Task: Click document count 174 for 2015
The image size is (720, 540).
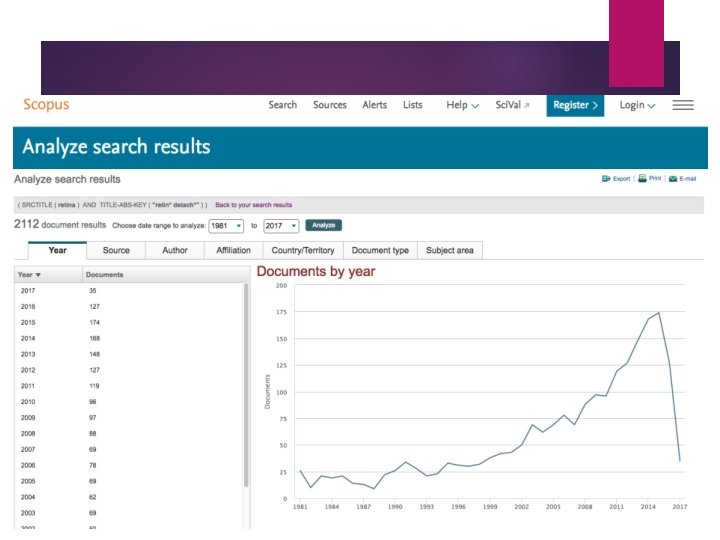Action: pos(95,322)
